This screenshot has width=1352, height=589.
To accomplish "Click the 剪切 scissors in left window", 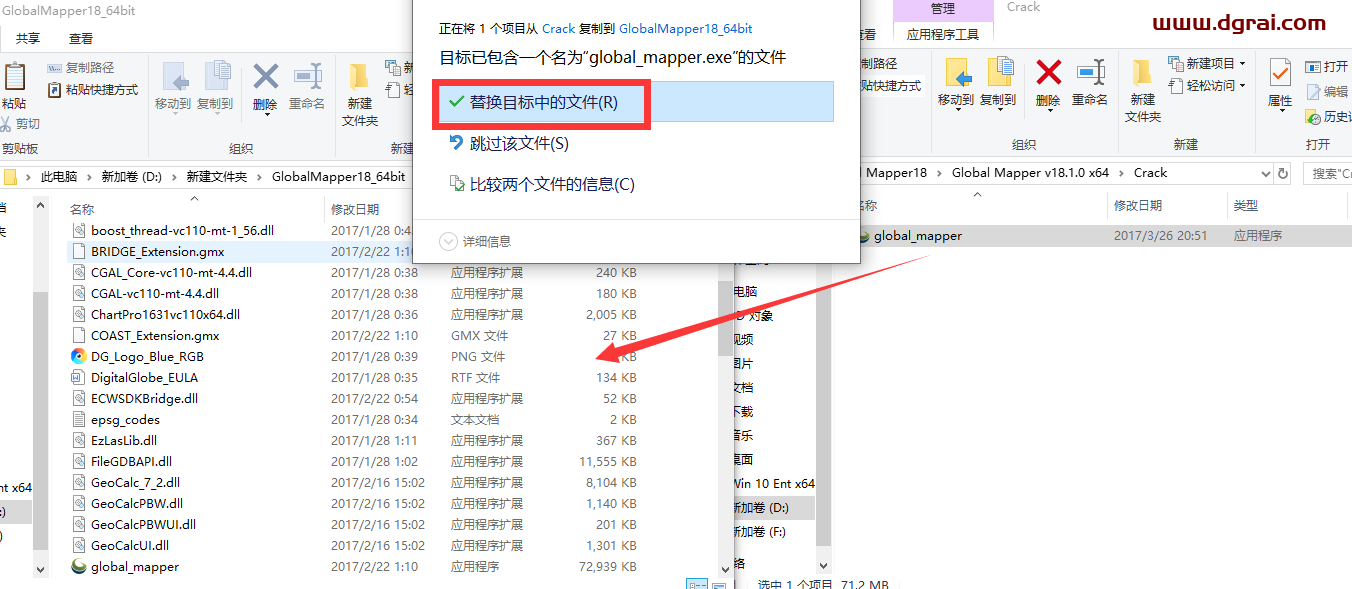I will point(6,124).
